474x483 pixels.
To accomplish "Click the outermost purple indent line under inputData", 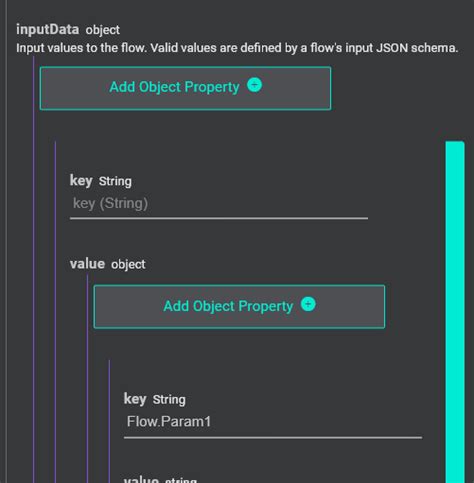I will pos(33,269).
